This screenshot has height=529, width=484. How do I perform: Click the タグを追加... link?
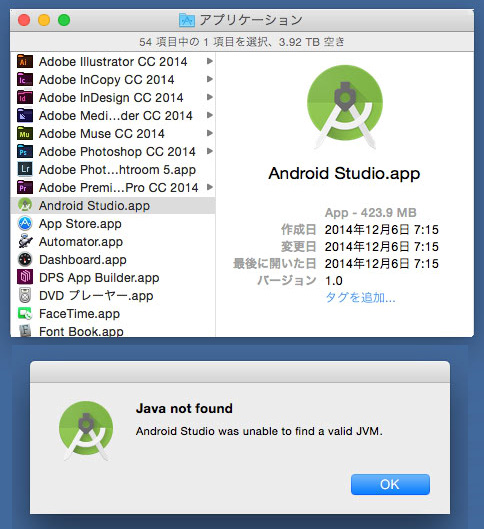click(x=360, y=298)
